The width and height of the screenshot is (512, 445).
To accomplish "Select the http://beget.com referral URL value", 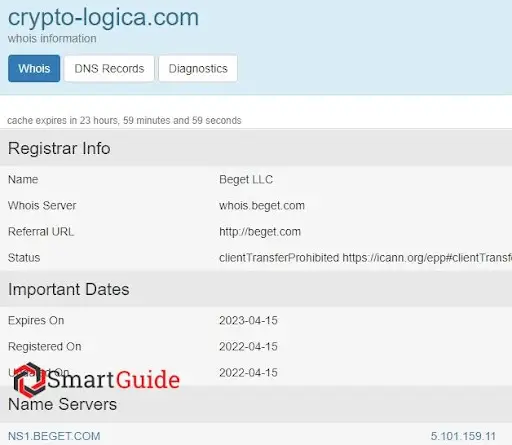I will 260,231.
